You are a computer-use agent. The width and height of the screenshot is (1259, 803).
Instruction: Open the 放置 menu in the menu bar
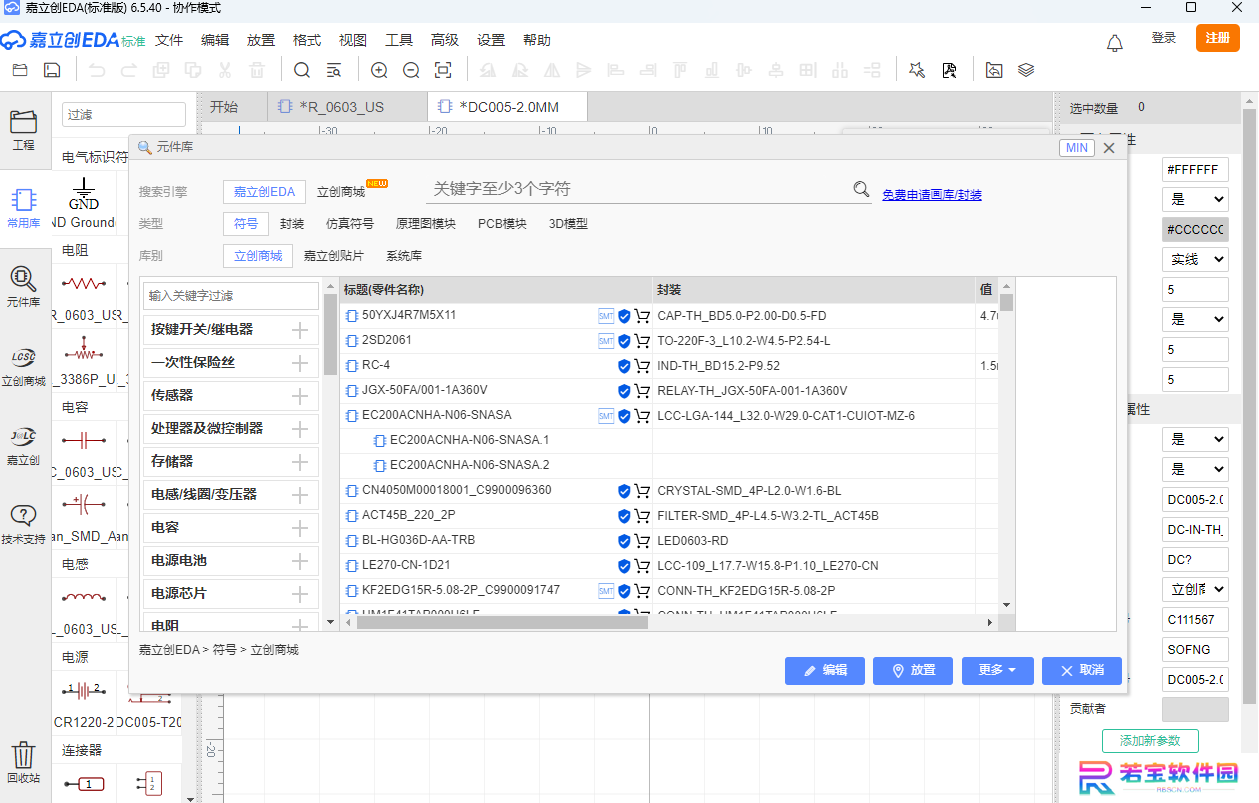[x=261, y=40]
